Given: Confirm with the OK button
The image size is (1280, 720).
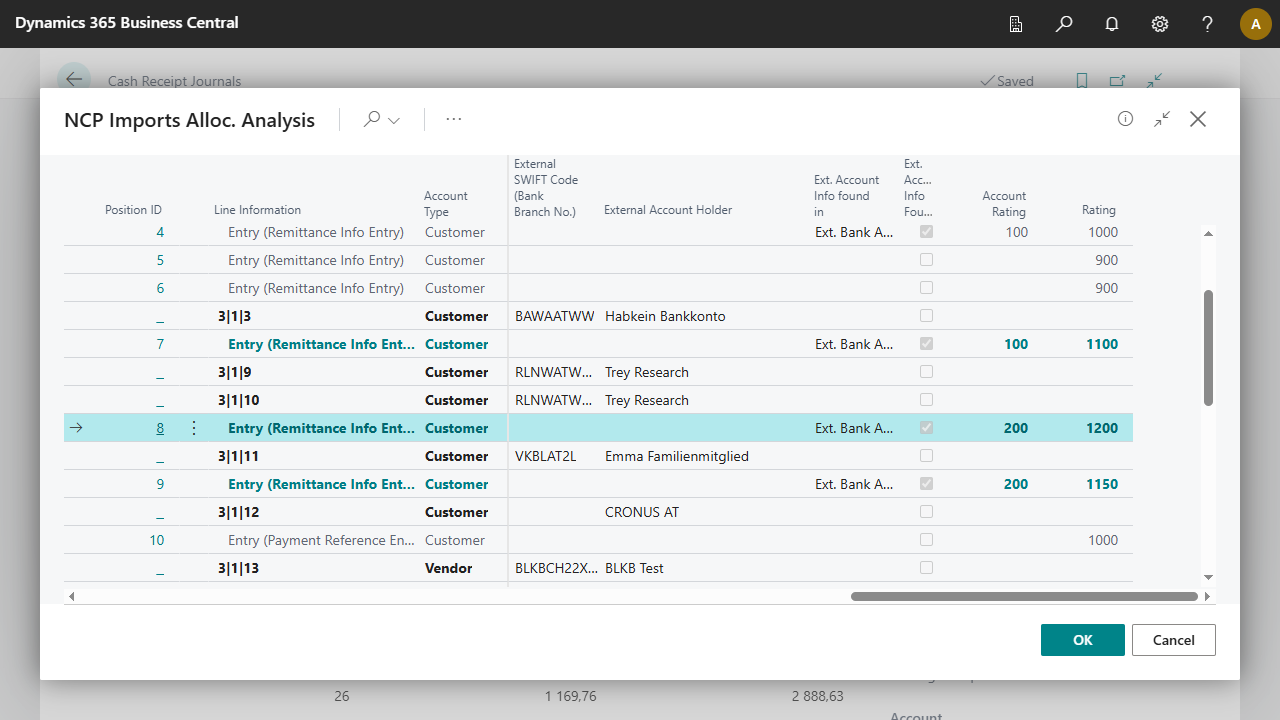Looking at the screenshot, I should click(x=1083, y=640).
